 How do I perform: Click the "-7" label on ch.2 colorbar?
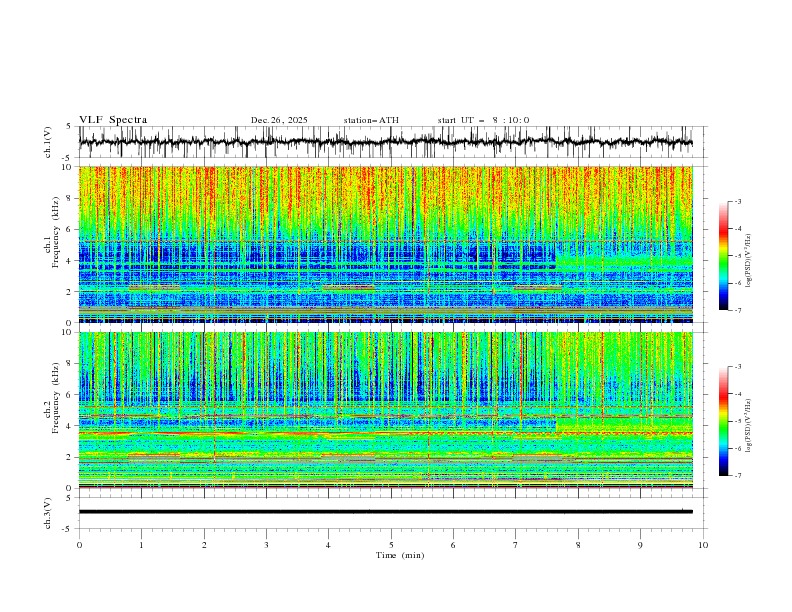tap(737, 475)
